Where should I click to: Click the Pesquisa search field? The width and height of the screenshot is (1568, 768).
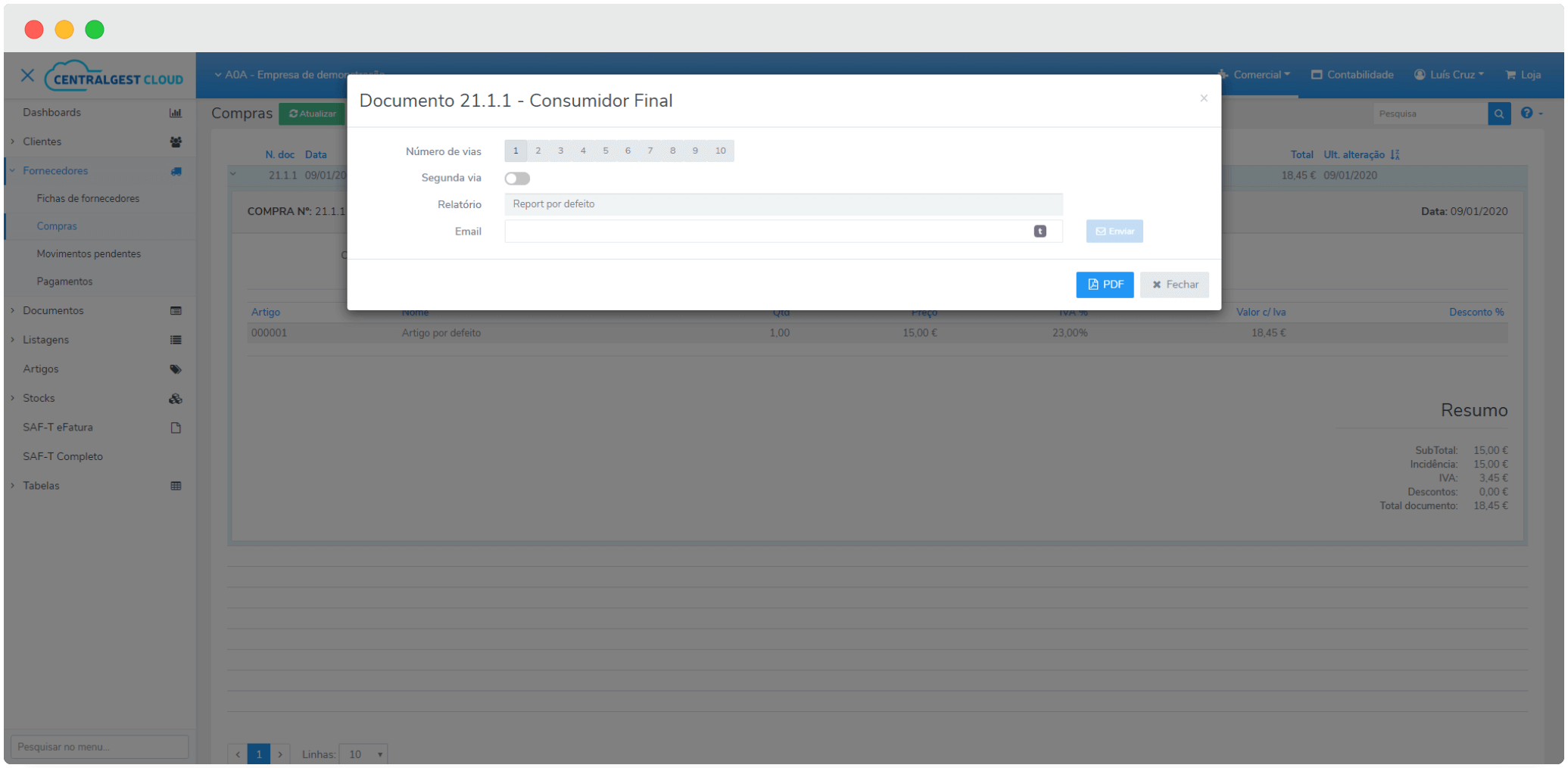[1430, 113]
